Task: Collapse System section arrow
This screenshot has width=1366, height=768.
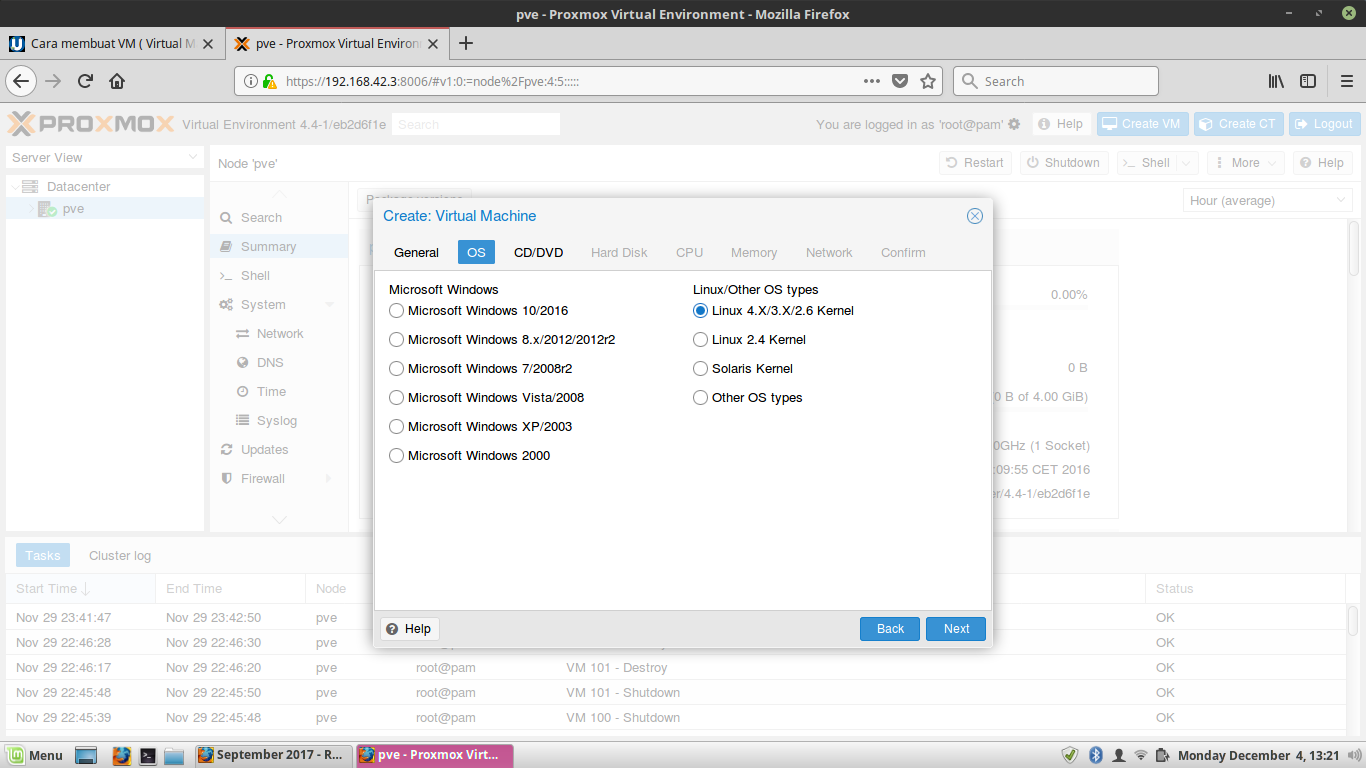Action: click(x=330, y=305)
